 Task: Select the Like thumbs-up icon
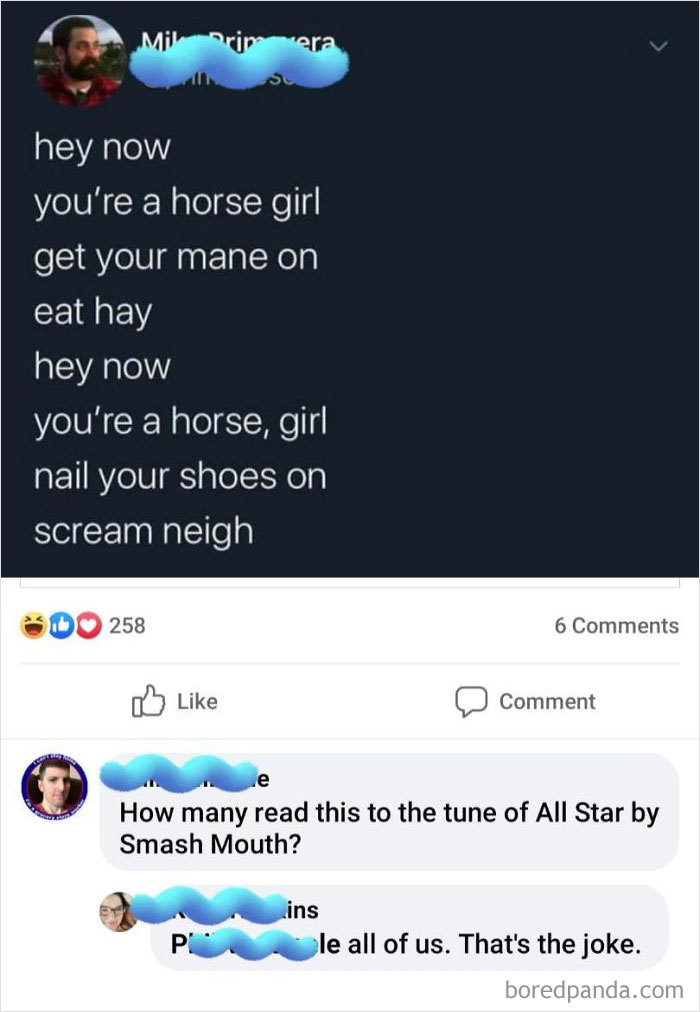[147, 701]
